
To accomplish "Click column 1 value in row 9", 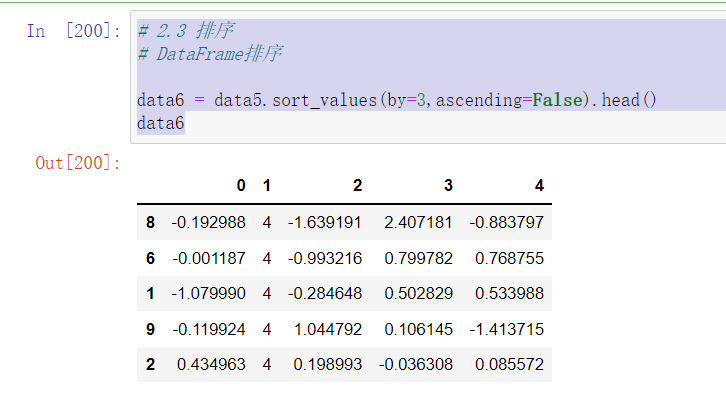I will [267, 329].
